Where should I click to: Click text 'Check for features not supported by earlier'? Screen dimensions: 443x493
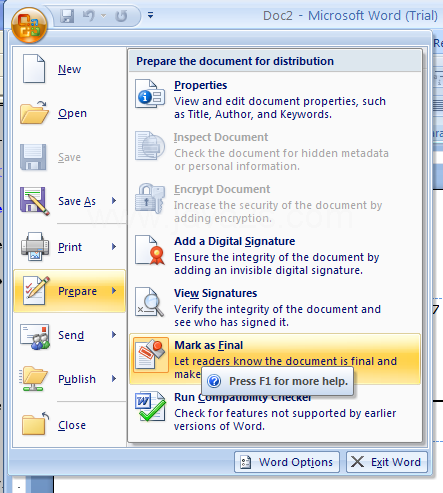click(x=285, y=413)
